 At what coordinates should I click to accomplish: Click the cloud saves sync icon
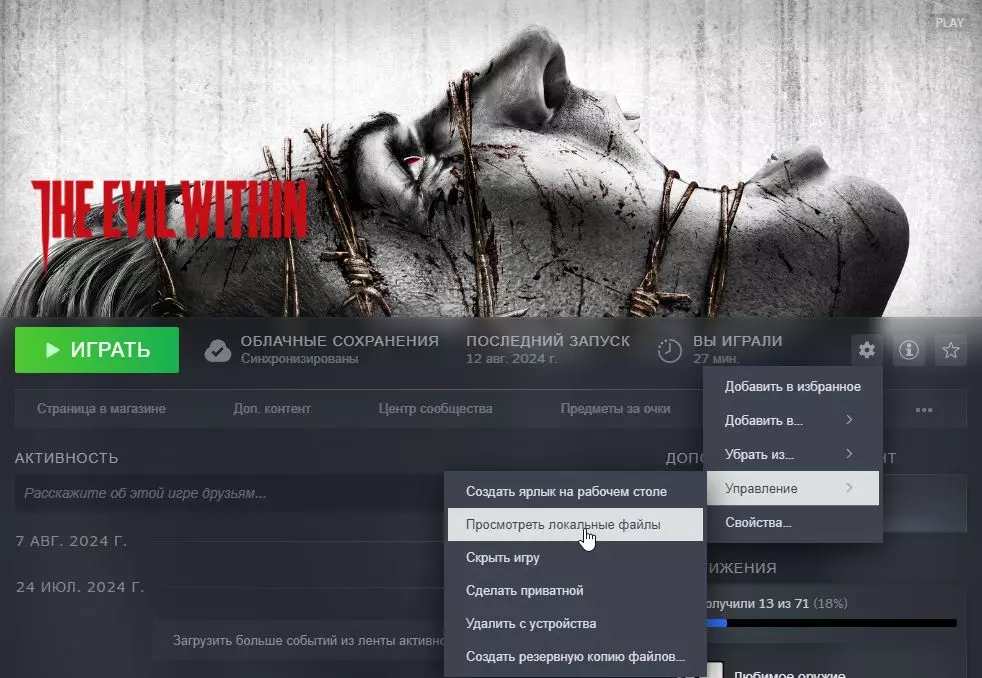tap(217, 351)
